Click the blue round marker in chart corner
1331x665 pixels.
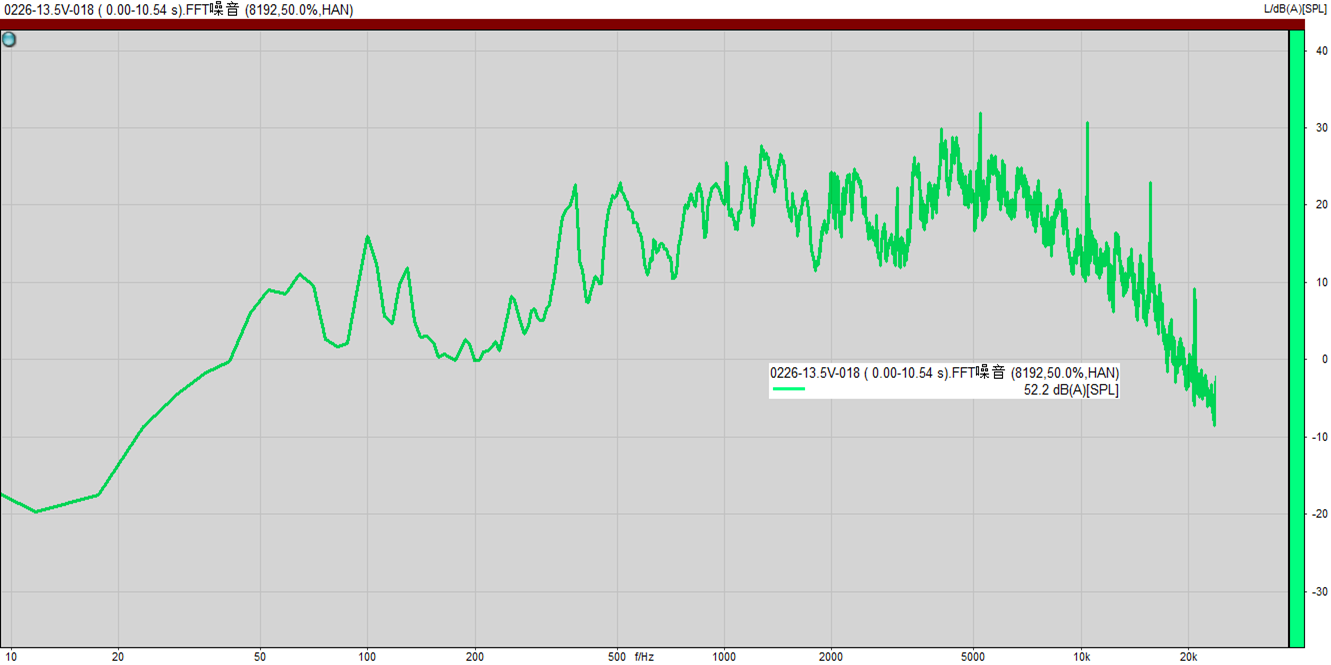click(9, 40)
